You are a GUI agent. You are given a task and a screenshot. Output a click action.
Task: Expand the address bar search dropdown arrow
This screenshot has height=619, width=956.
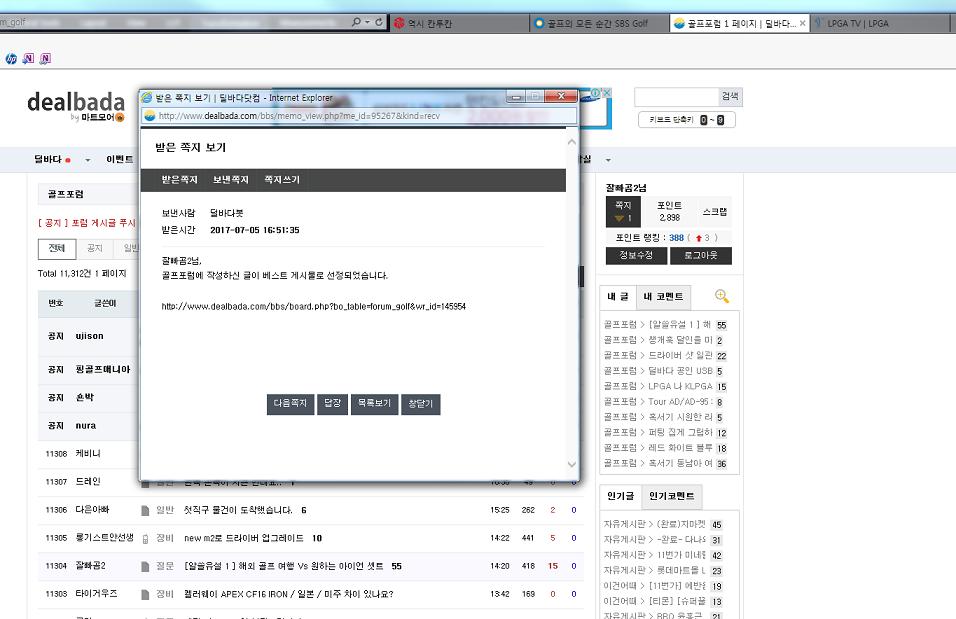click(x=366, y=22)
